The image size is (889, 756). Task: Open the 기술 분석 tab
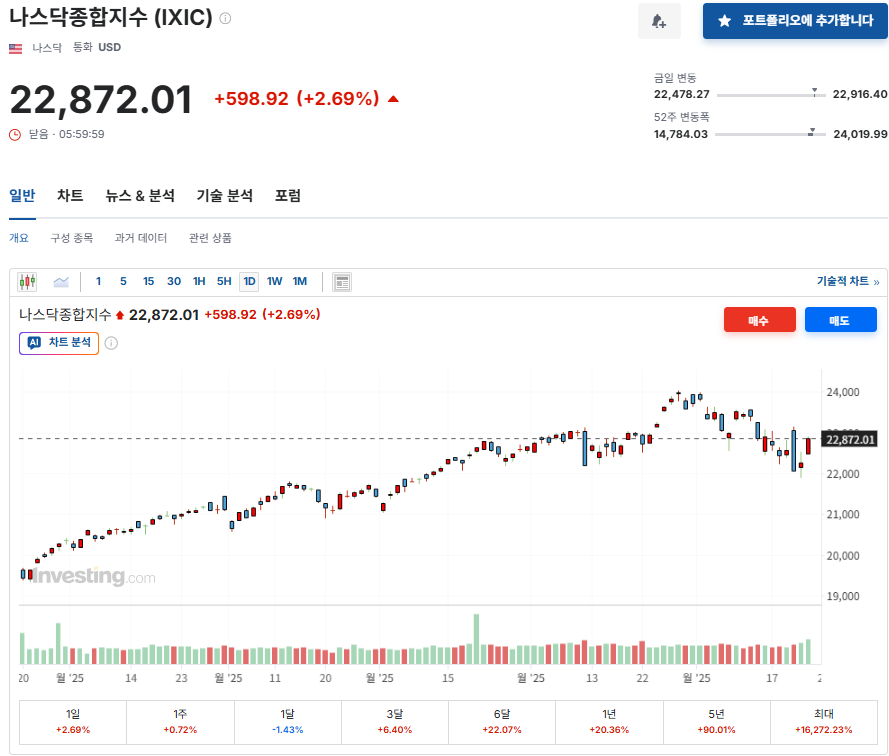[225, 196]
